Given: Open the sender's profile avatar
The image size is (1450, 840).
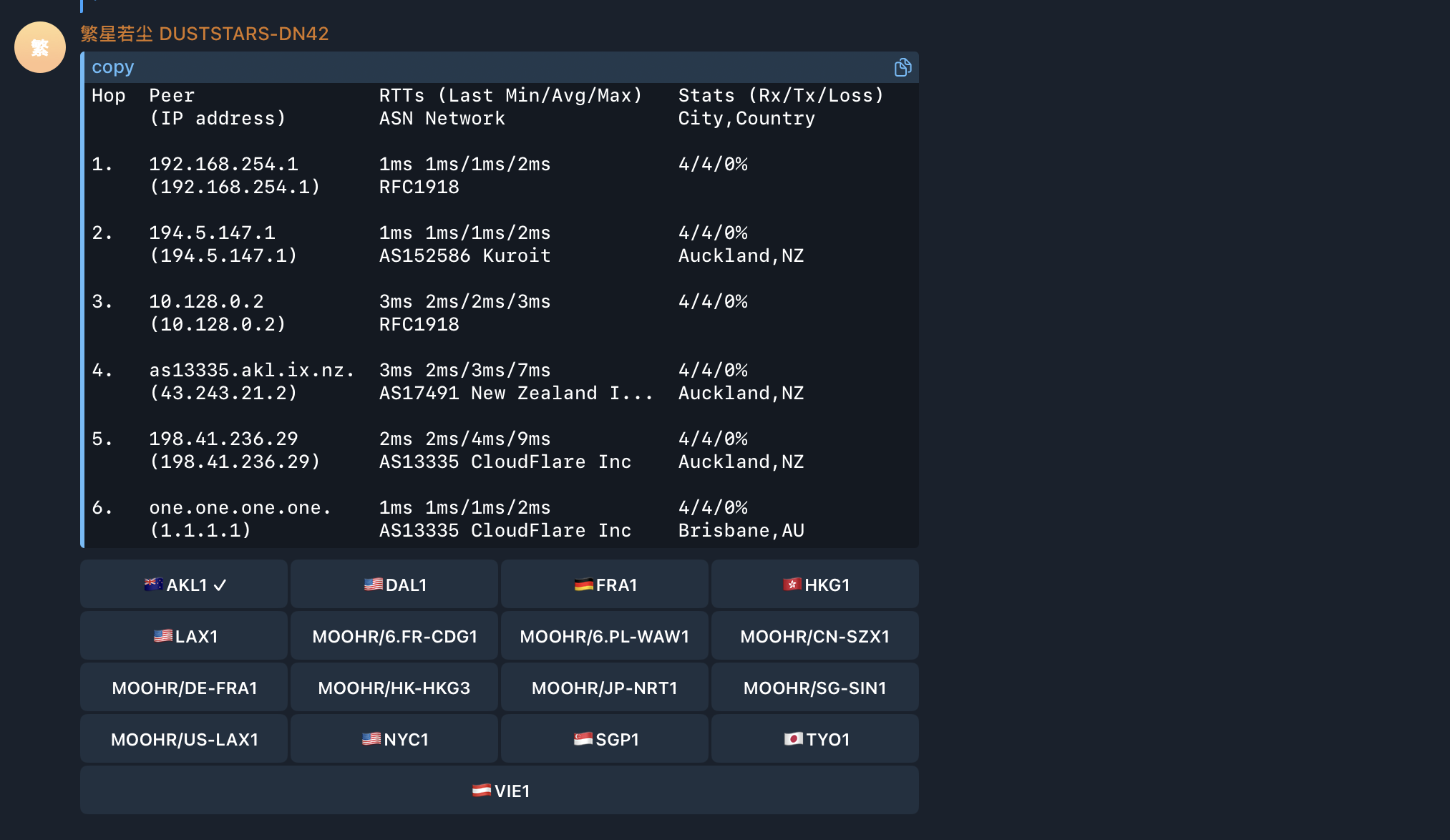Looking at the screenshot, I should point(40,47).
